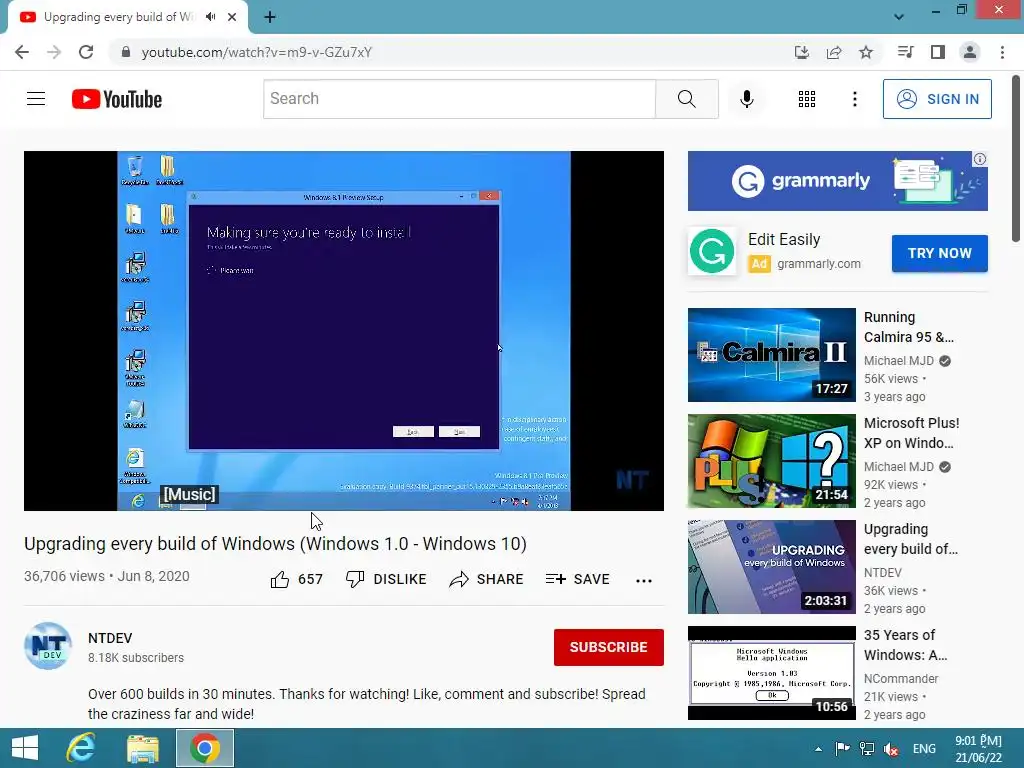The image size is (1024, 768).
Task: Pause the playing video player
Action: click(344, 330)
